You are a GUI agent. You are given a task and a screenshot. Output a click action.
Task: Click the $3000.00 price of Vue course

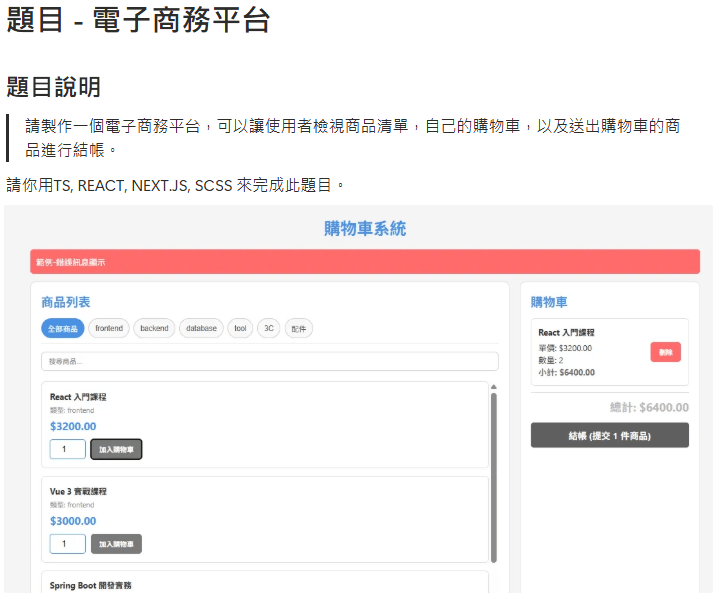73,521
